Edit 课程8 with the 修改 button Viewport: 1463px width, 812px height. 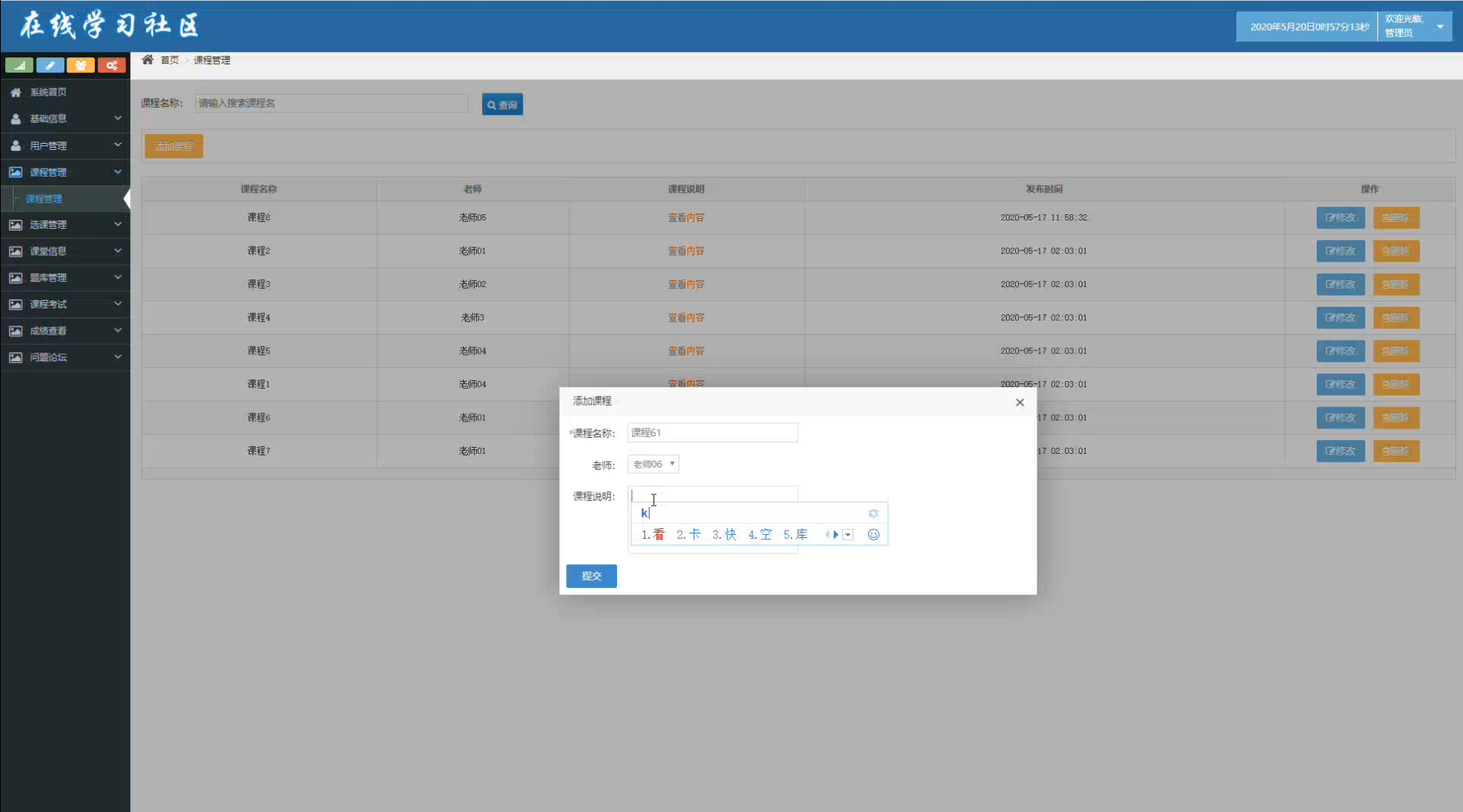pos(1341,217)
